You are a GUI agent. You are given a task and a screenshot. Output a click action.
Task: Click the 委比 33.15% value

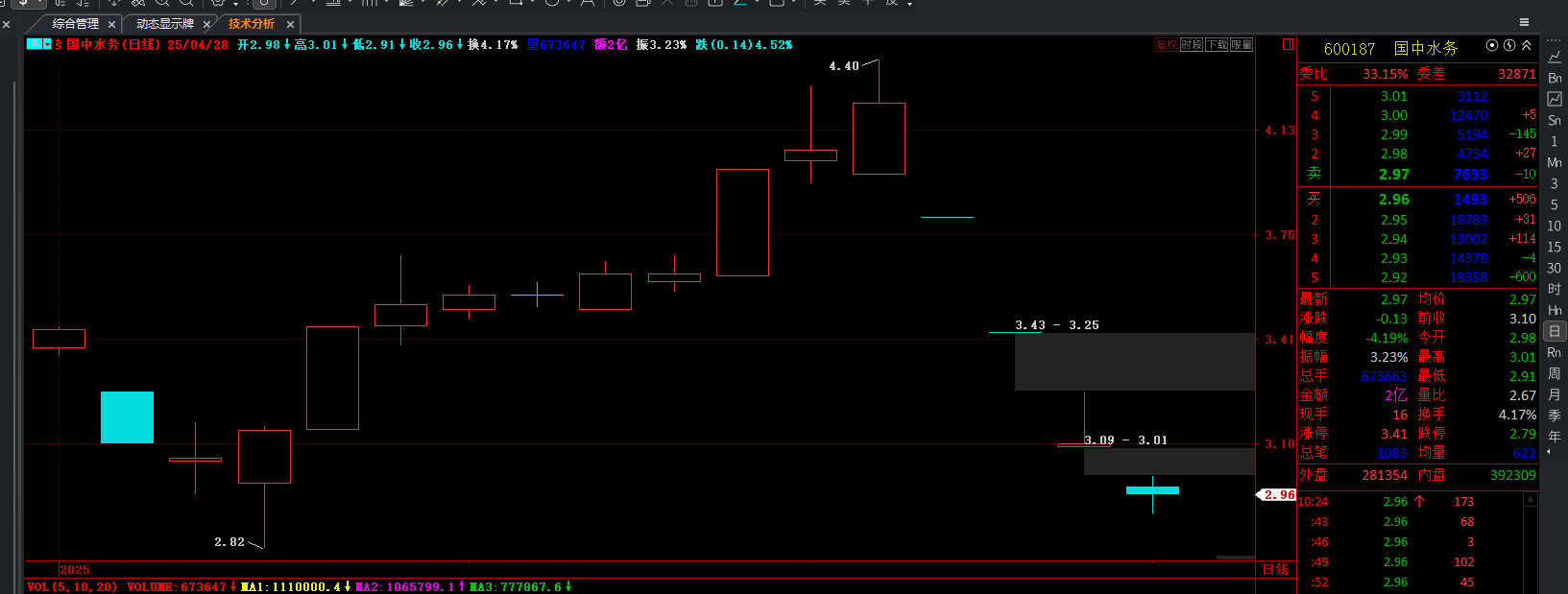click(1385, 74)
